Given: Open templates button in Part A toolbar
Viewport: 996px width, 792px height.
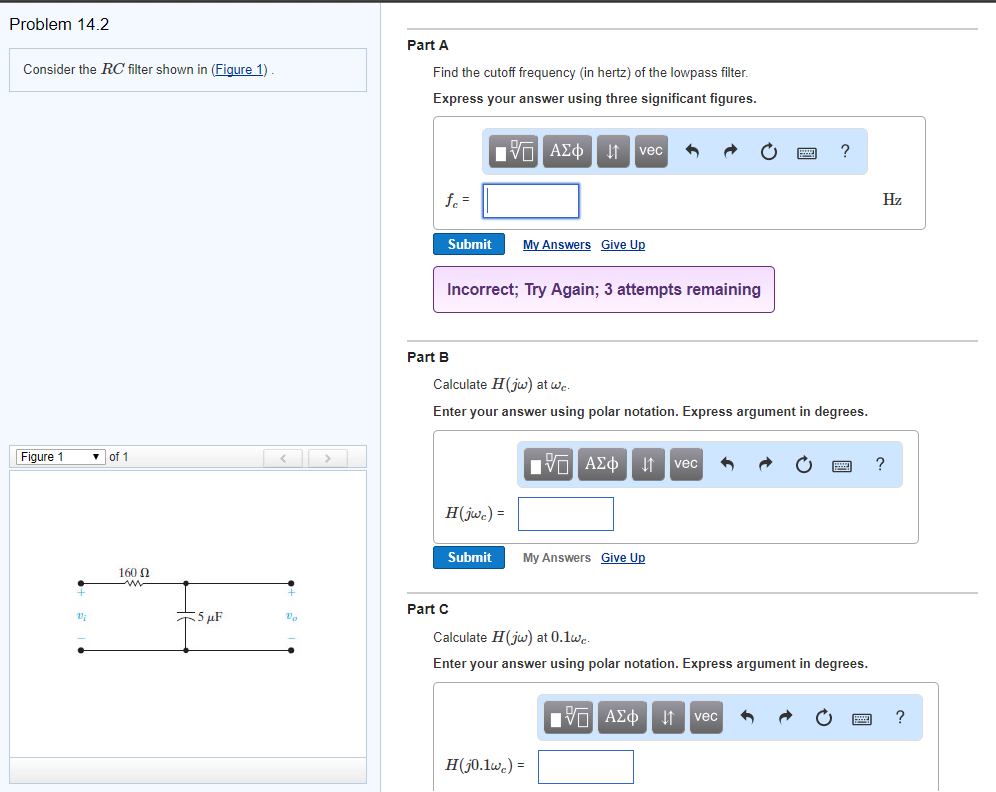Looking at the screenshot, I should coord(513,151).
